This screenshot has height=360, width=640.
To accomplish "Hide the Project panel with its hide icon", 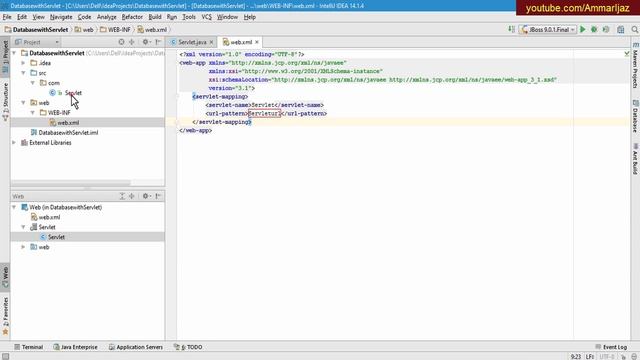I will [158, 42].
